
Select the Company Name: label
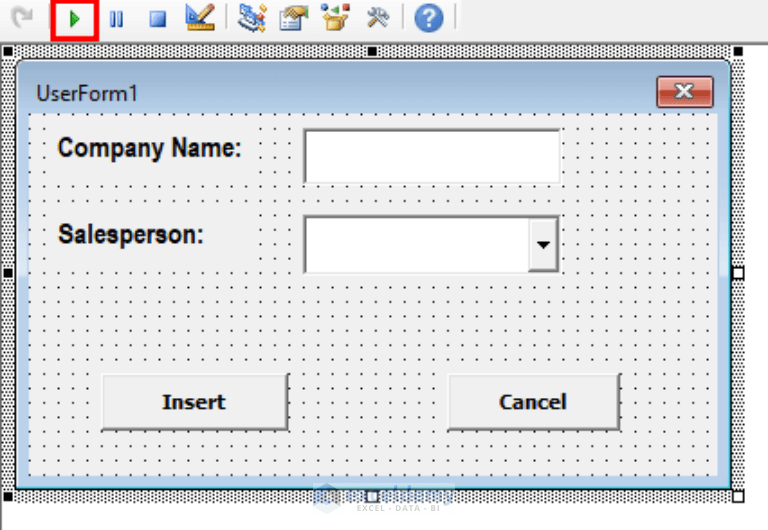pos(149,147)
